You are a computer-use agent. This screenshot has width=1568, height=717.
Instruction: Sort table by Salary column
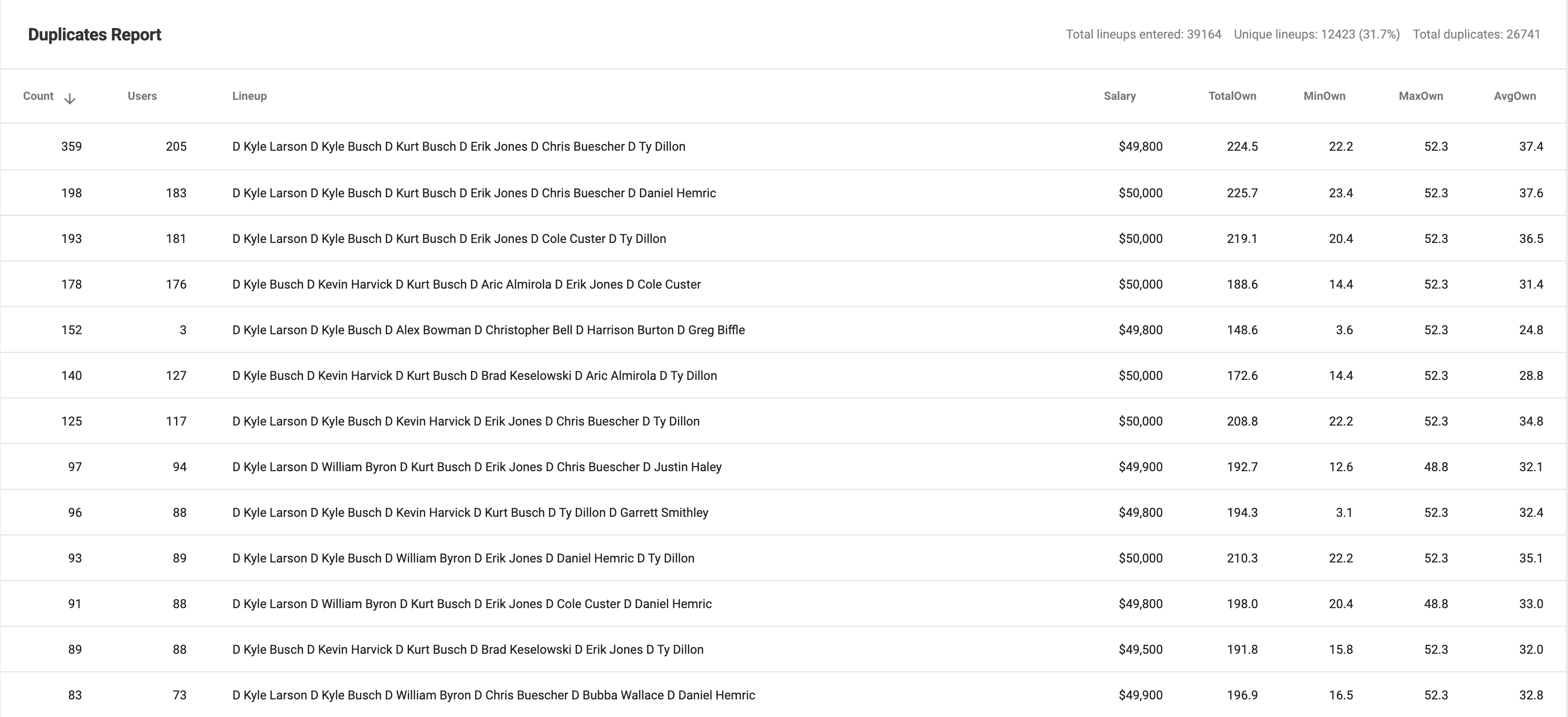click(1119, 96)
